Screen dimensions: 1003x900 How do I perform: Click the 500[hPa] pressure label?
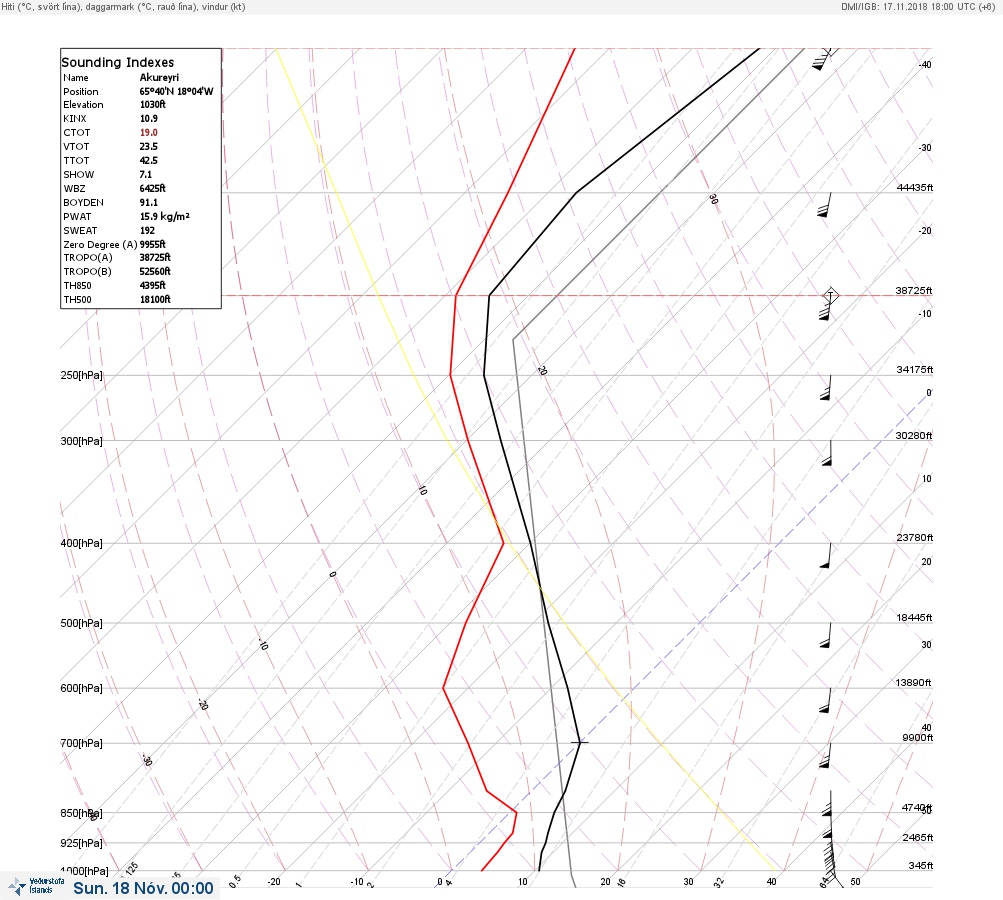81,623
